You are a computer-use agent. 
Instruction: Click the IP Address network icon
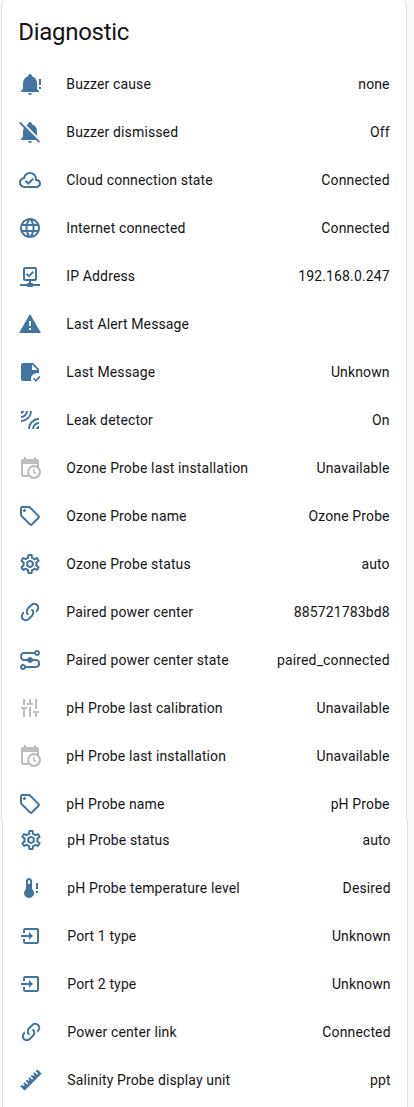[x=30, y=276]
